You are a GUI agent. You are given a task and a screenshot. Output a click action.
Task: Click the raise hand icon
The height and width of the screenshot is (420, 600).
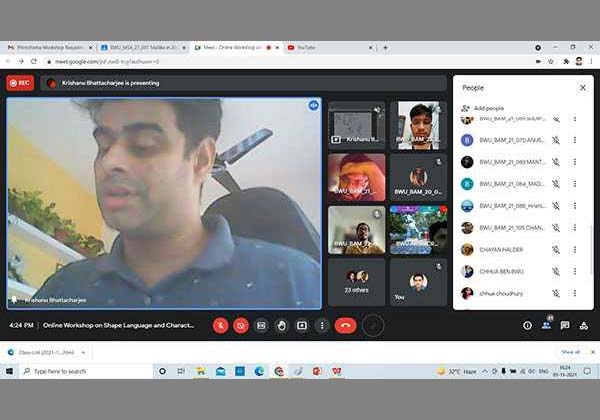tap(282, 325)
